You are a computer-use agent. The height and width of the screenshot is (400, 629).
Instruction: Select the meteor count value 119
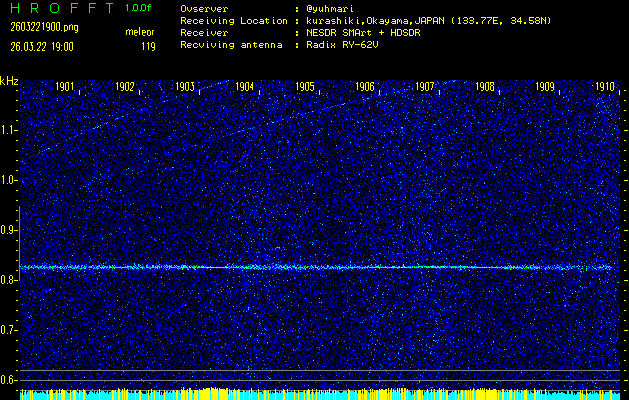tap(148, 46)
